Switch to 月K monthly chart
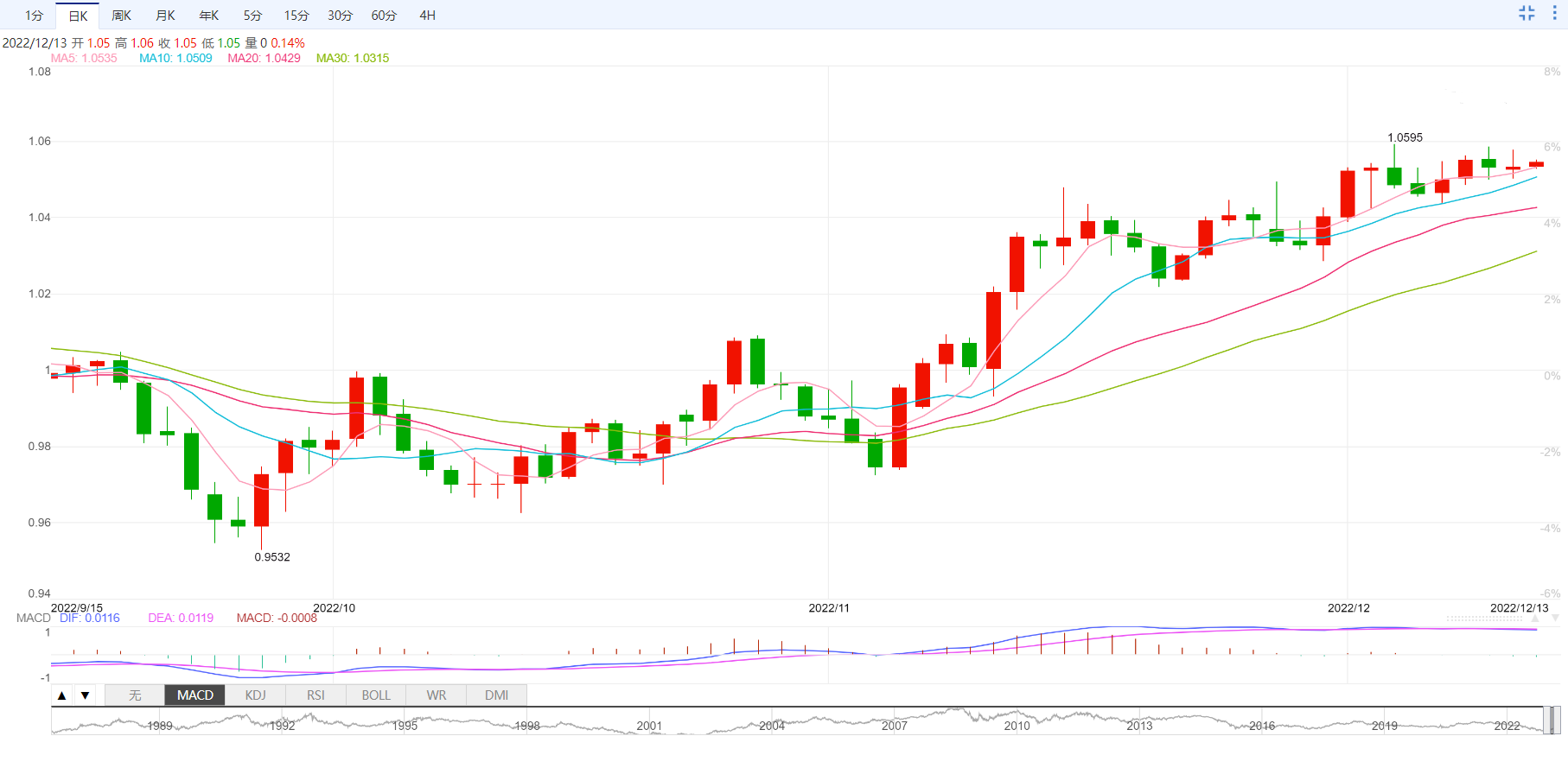Screen dimensions: 1568x768 click(165, 16)
